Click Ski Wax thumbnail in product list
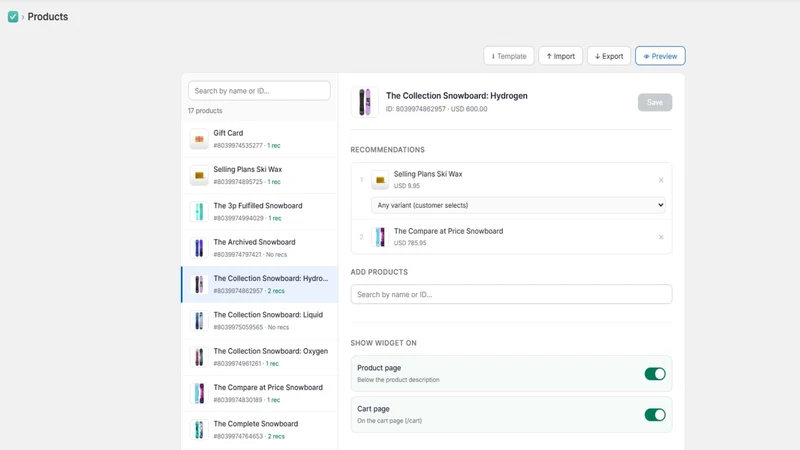The width and height of the screenshot is (800, 450). click(x=199, y=176)
